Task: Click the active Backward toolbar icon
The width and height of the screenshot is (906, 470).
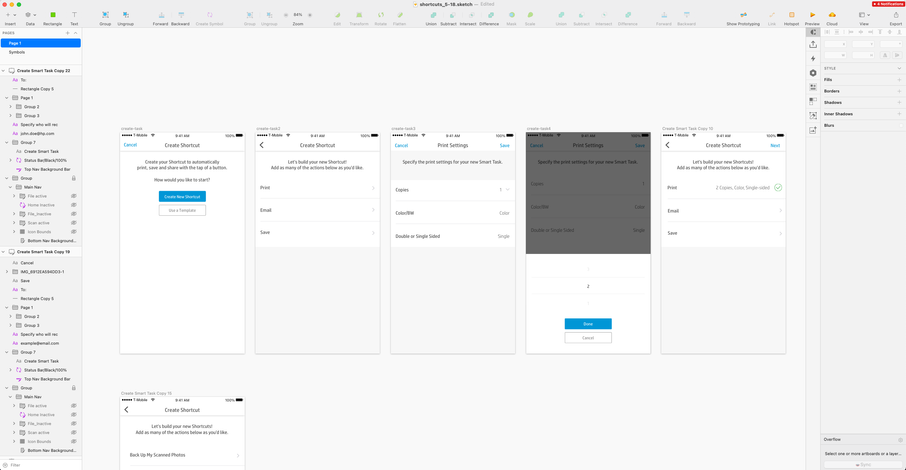Action: [x=180, y=16]
